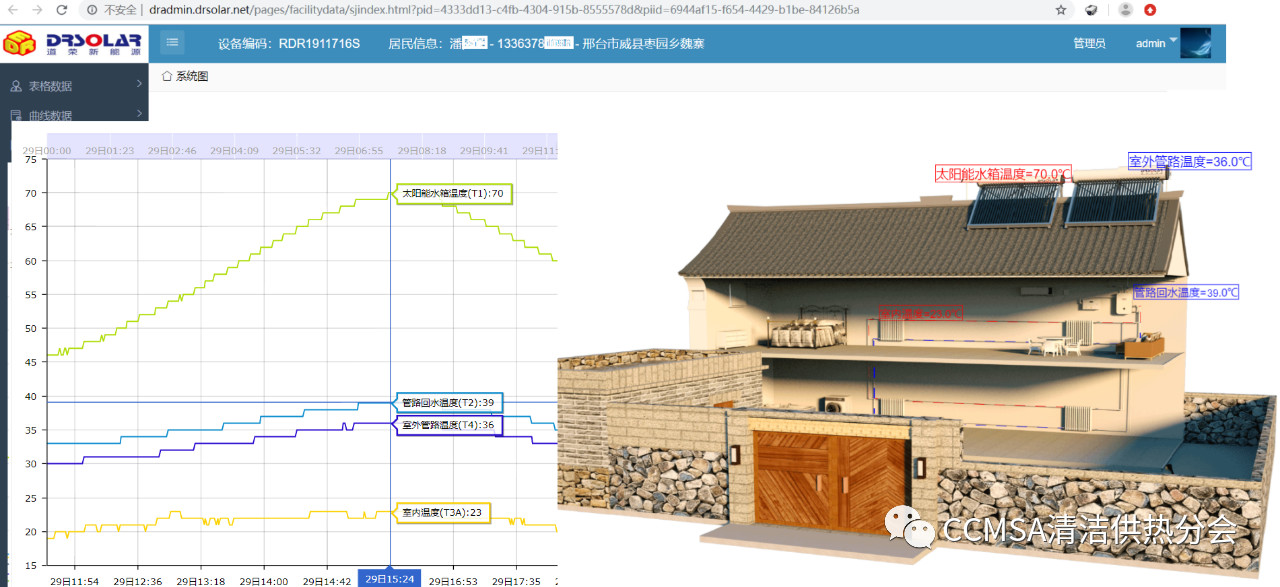
Task: Click the browser back arrow
Action: coord(12,10)
